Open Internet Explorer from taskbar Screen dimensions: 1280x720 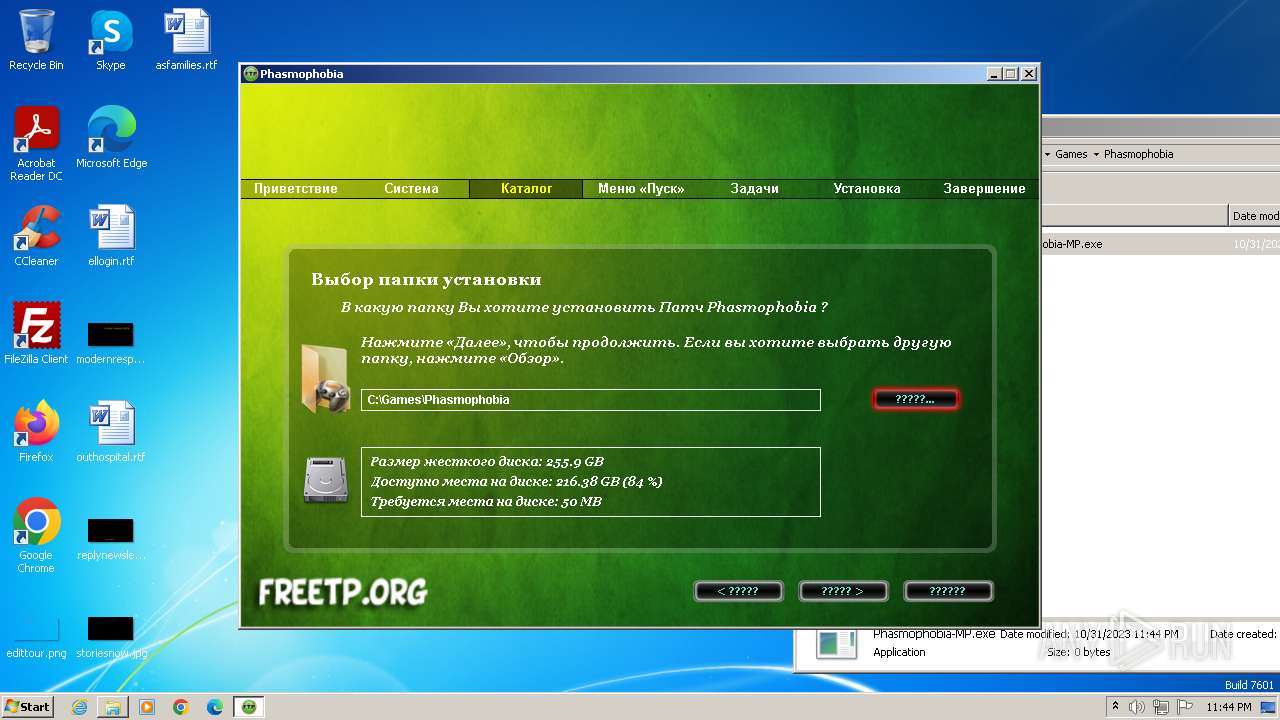click(79, 707)
